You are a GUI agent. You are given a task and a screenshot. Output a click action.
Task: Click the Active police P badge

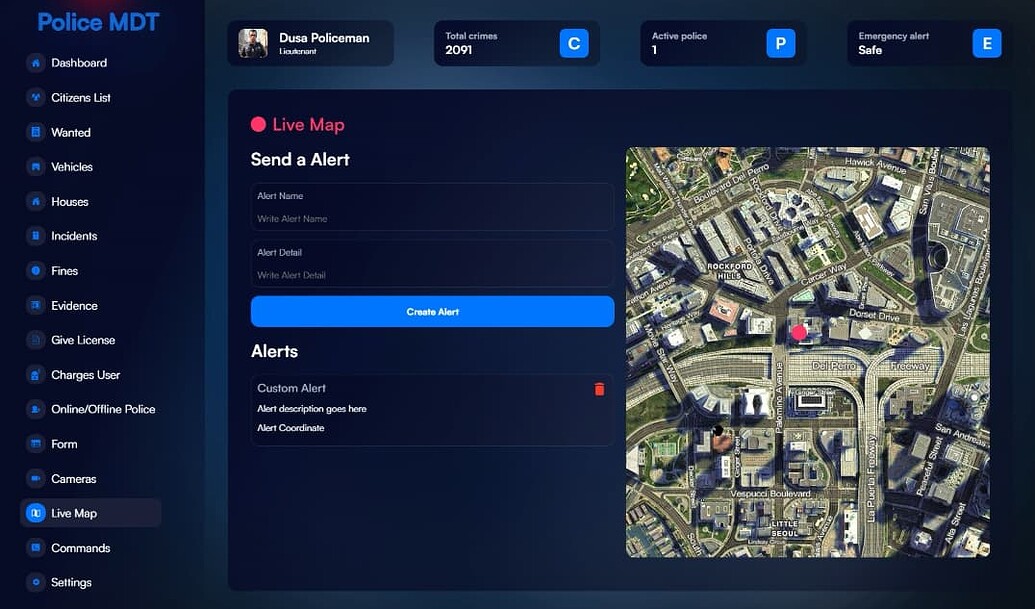point(781,43)
